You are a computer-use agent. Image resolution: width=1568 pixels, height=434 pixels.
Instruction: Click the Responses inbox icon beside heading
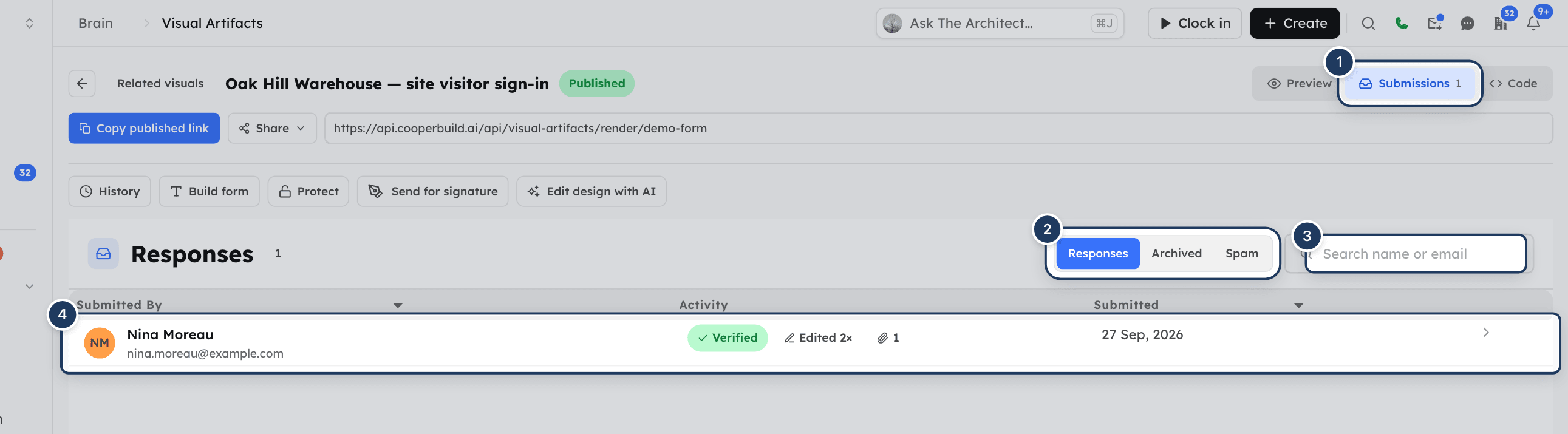click(103, 254)
